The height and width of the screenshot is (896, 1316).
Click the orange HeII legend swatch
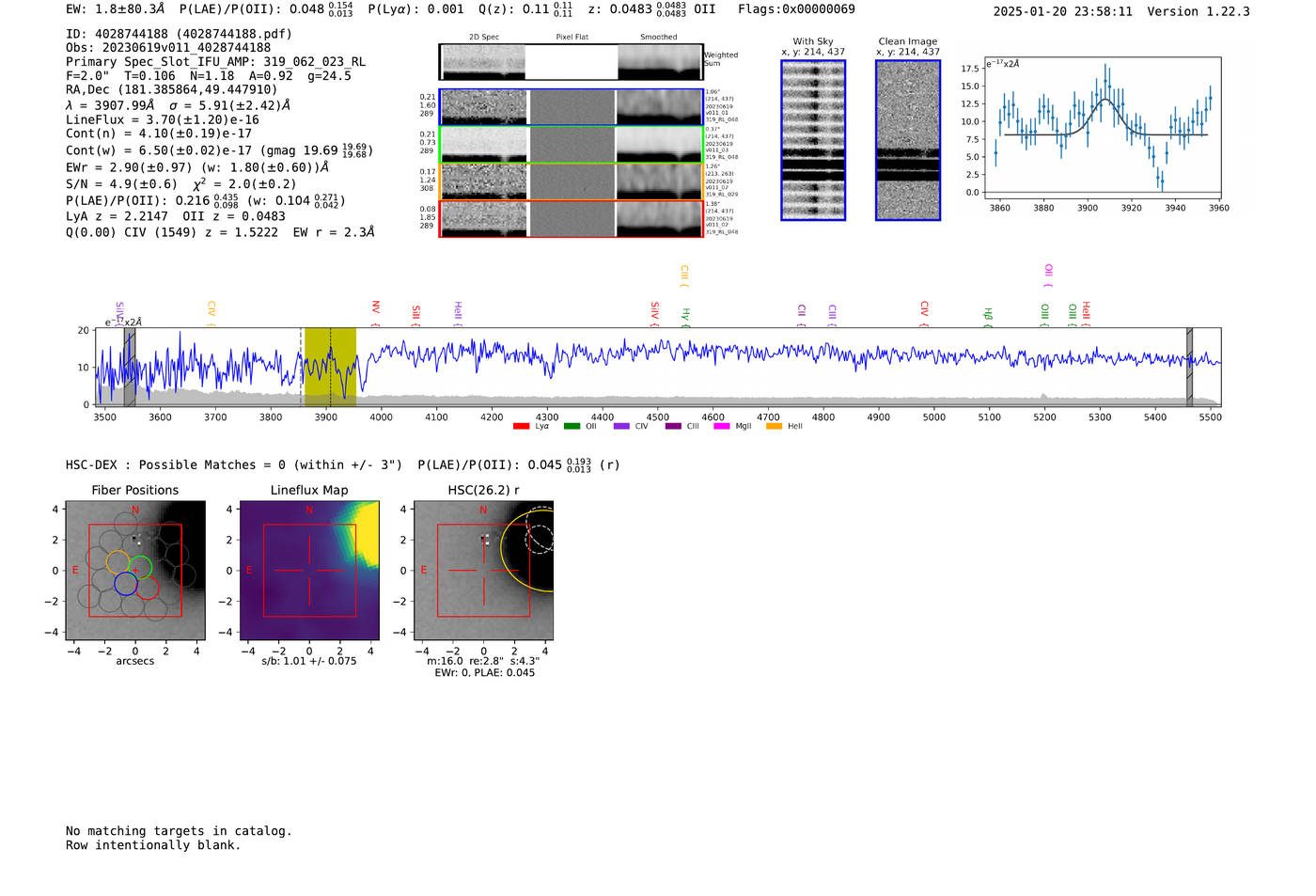[x=775, y=427]
